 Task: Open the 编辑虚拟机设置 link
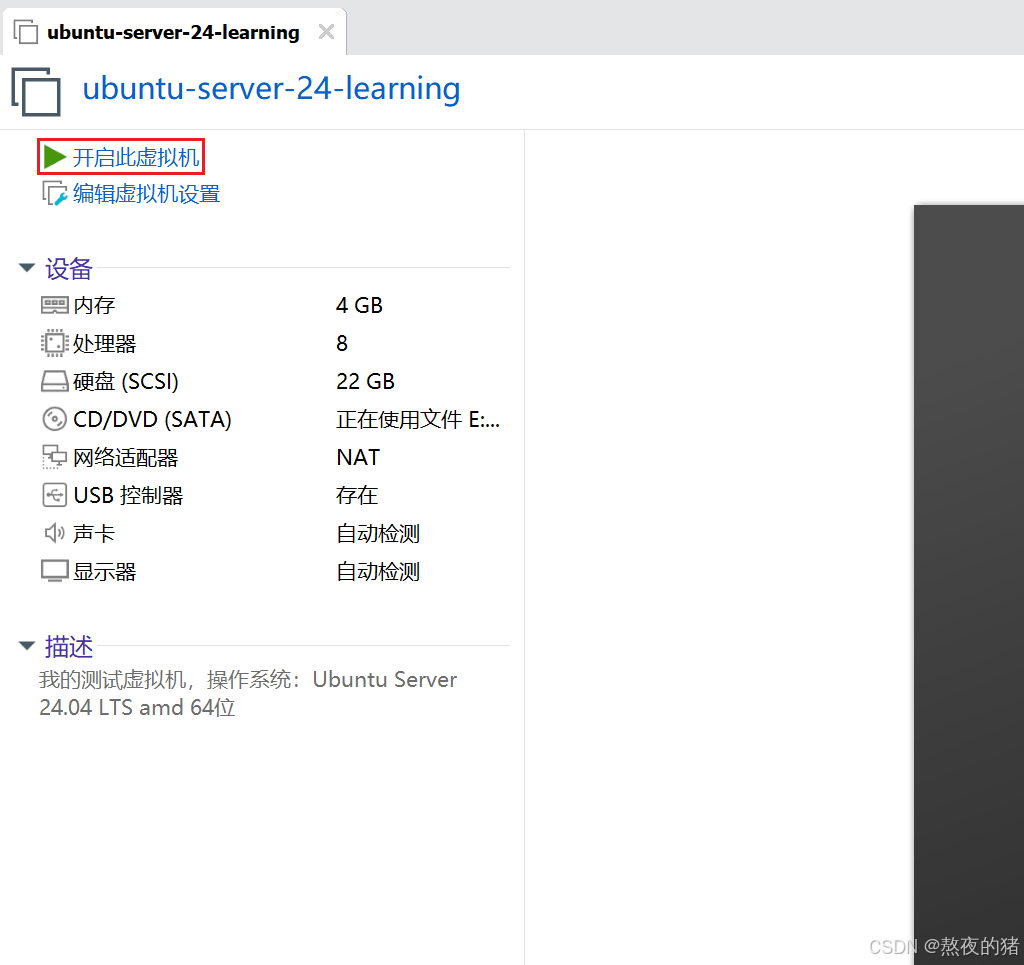click(146, 194)
